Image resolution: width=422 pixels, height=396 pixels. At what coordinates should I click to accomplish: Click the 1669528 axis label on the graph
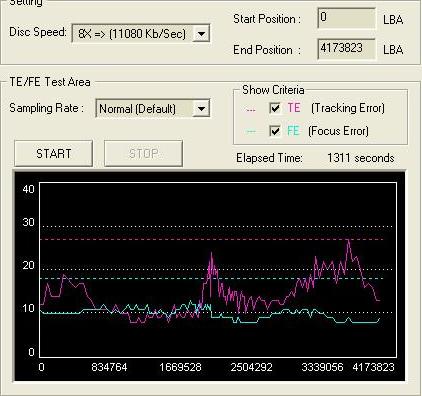tap(180, 367)
